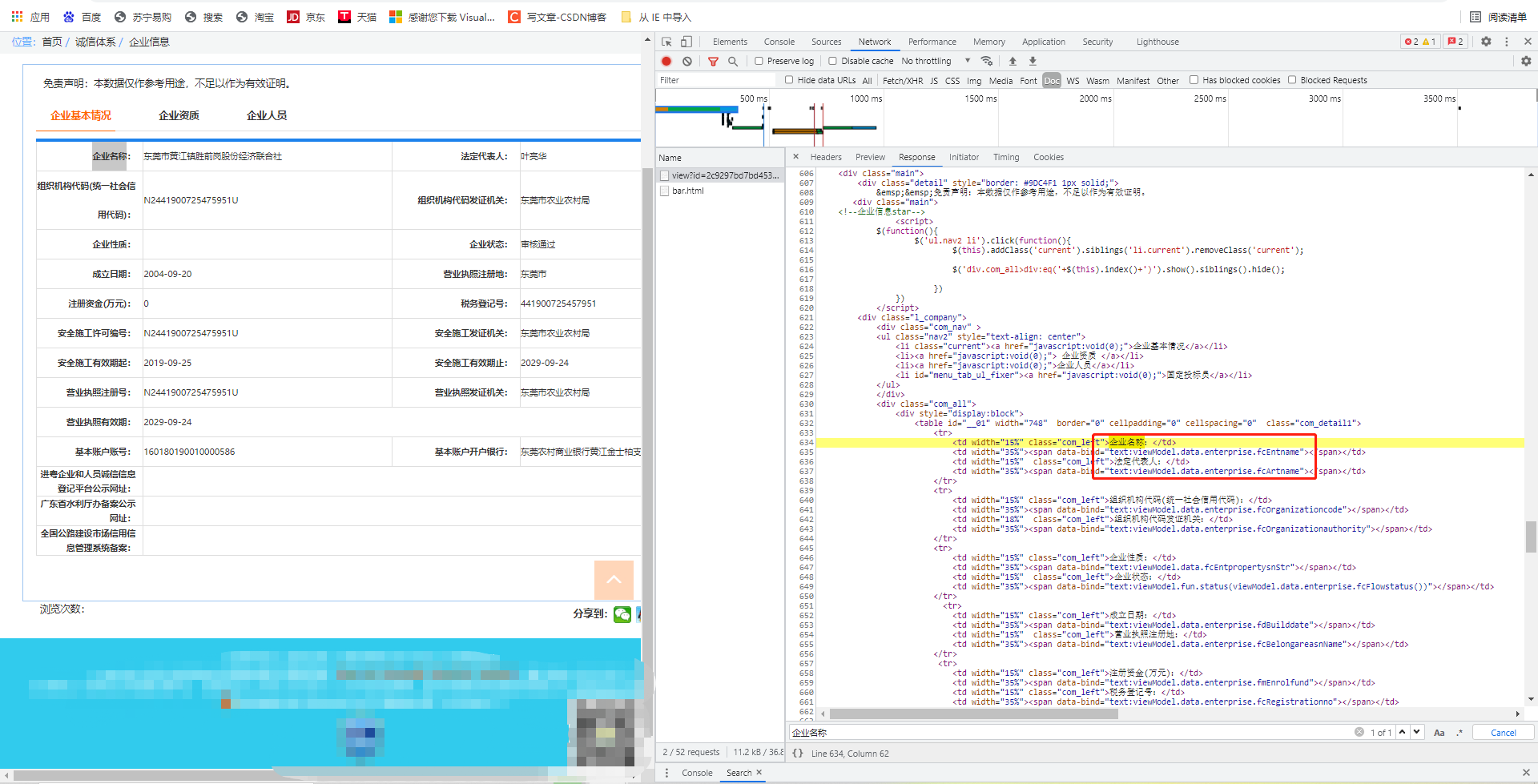Close the Search drawer tab

tap(759, 772)
